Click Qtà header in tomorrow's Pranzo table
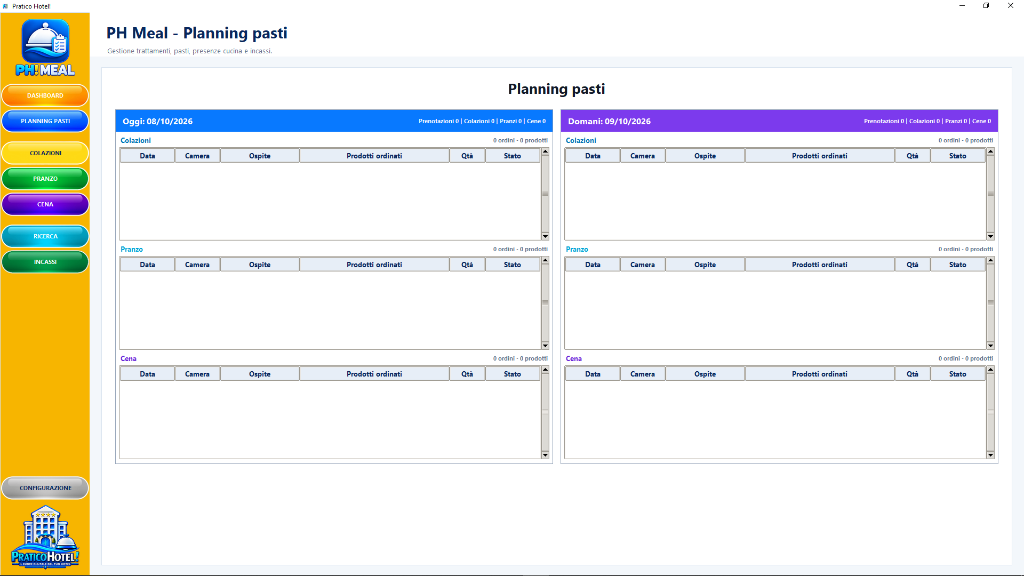The height and width of the screenshot is (576, 1024). (912, 264)
